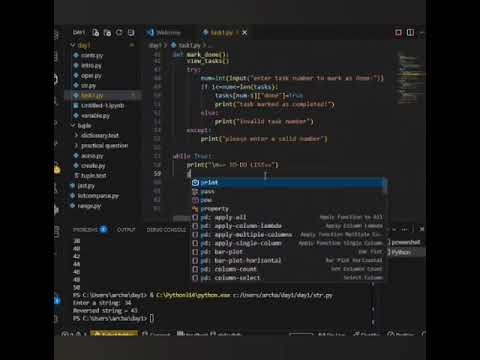
Task: Open open.py from the Explorer
Action: [91, 76]
